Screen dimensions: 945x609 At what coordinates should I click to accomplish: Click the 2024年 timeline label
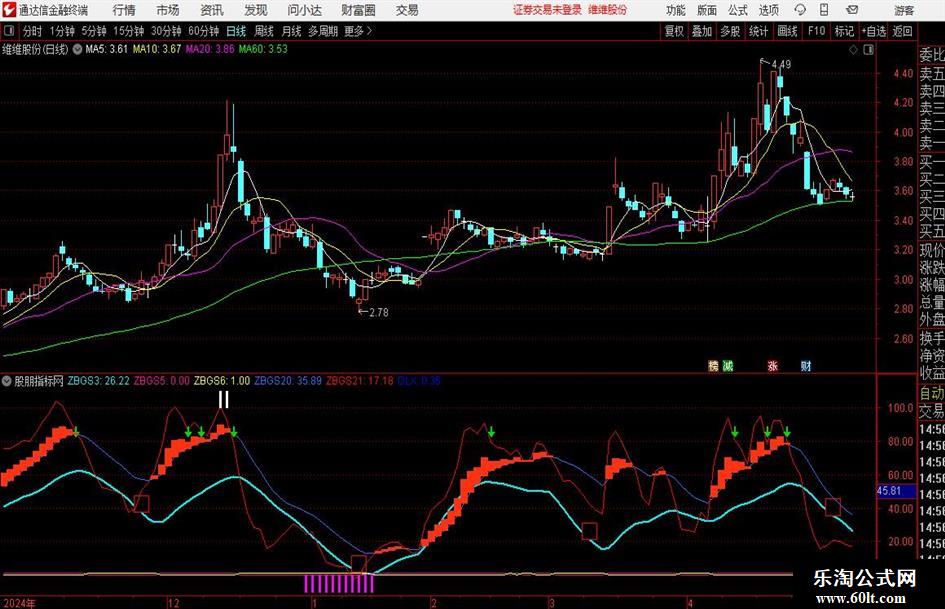point(20,603)
